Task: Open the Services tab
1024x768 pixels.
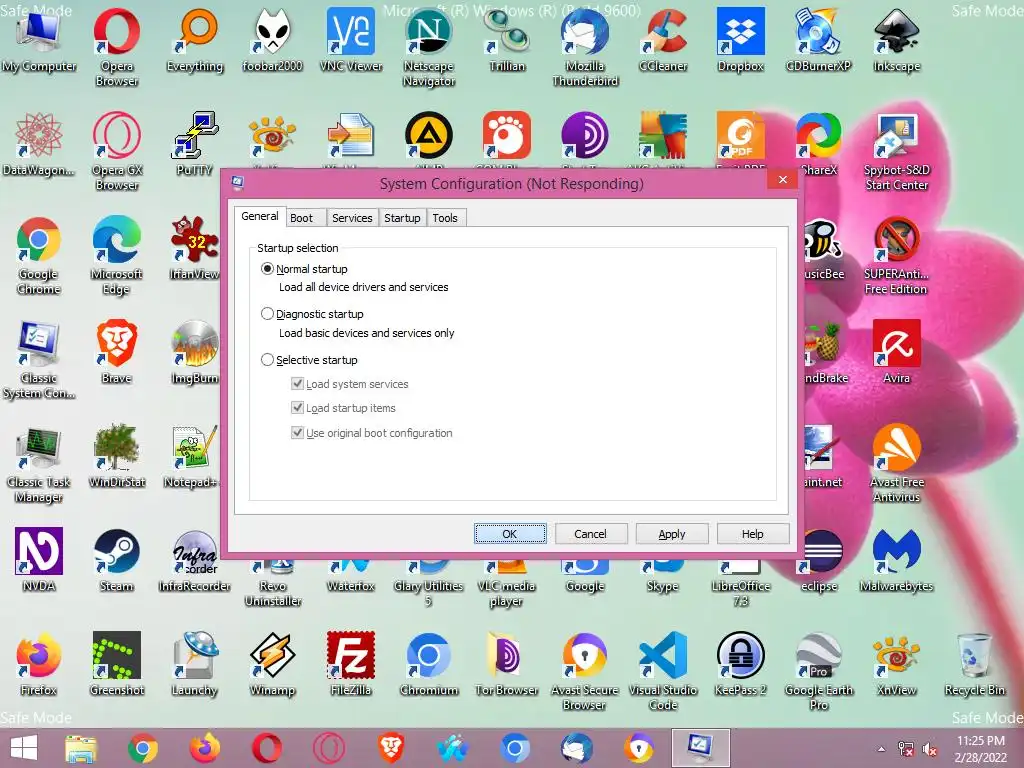Action: [352, 218]
